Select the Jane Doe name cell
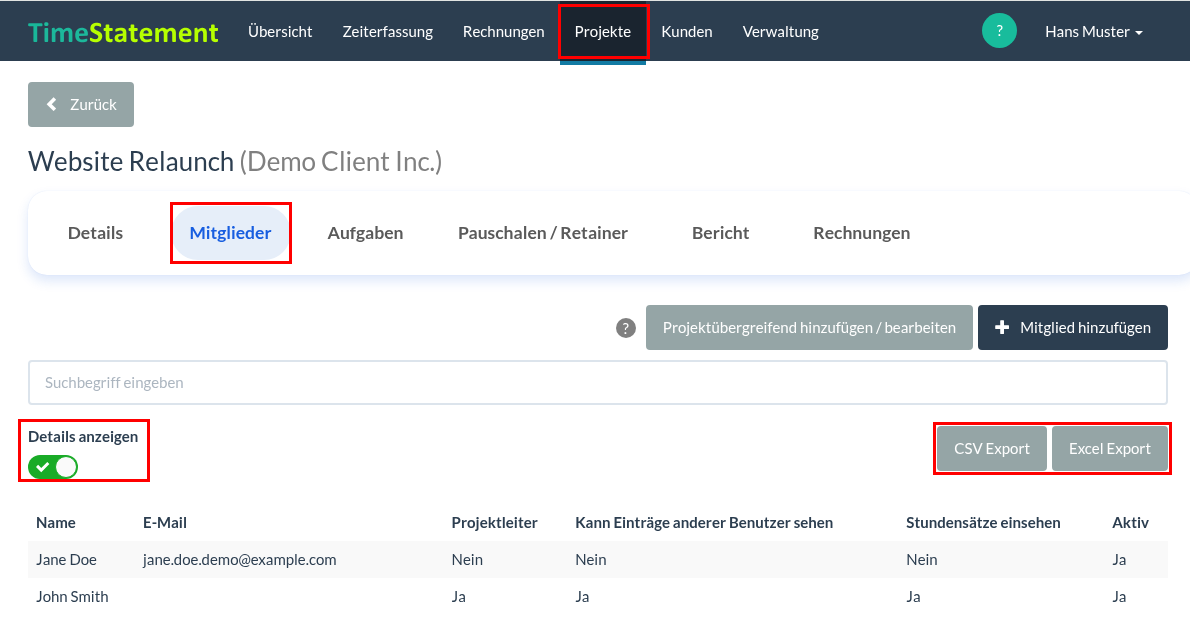 67,559
